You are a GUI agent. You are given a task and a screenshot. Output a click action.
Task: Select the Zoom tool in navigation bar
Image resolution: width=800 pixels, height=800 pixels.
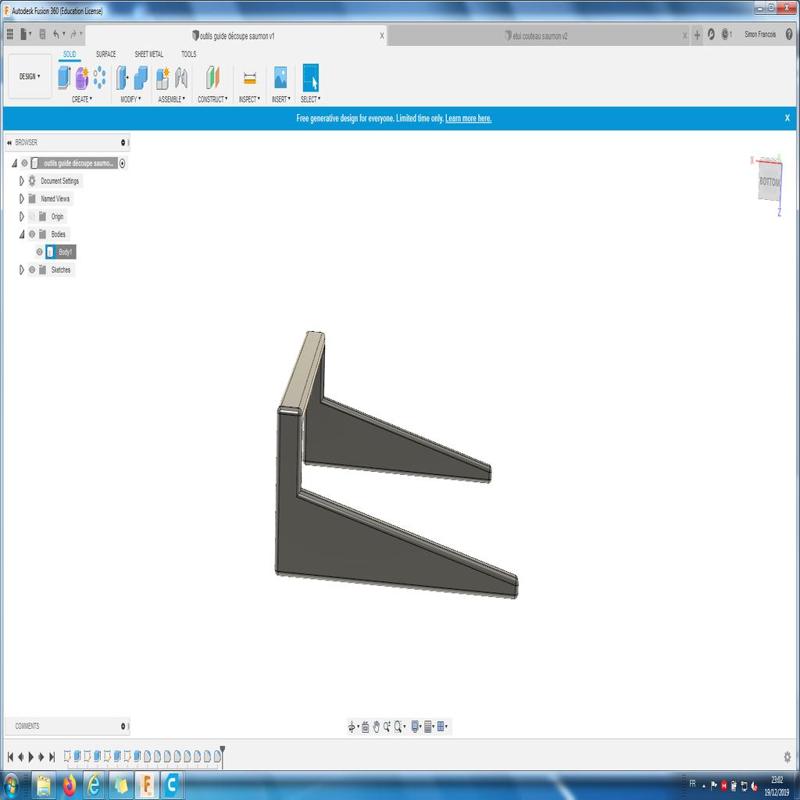click(x=387, y=727)
